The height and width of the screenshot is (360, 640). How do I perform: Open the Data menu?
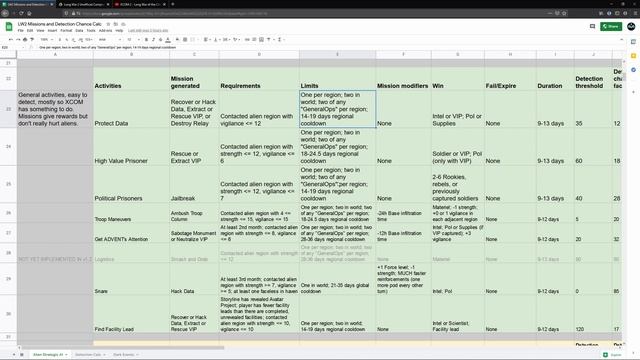[x=79, y=31]
